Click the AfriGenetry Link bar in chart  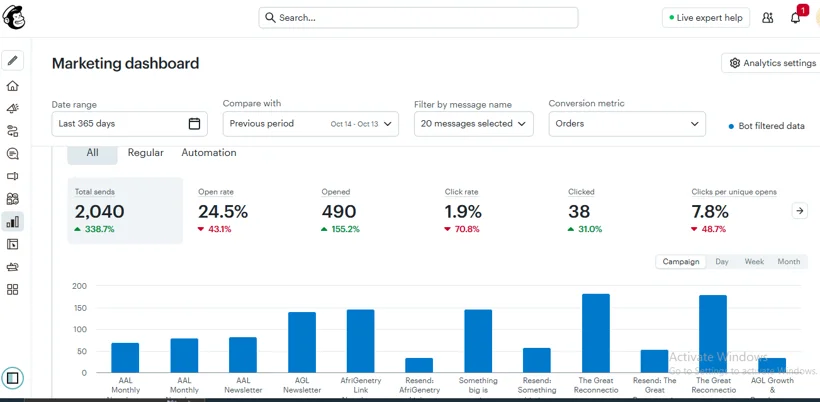pos(360,341)
